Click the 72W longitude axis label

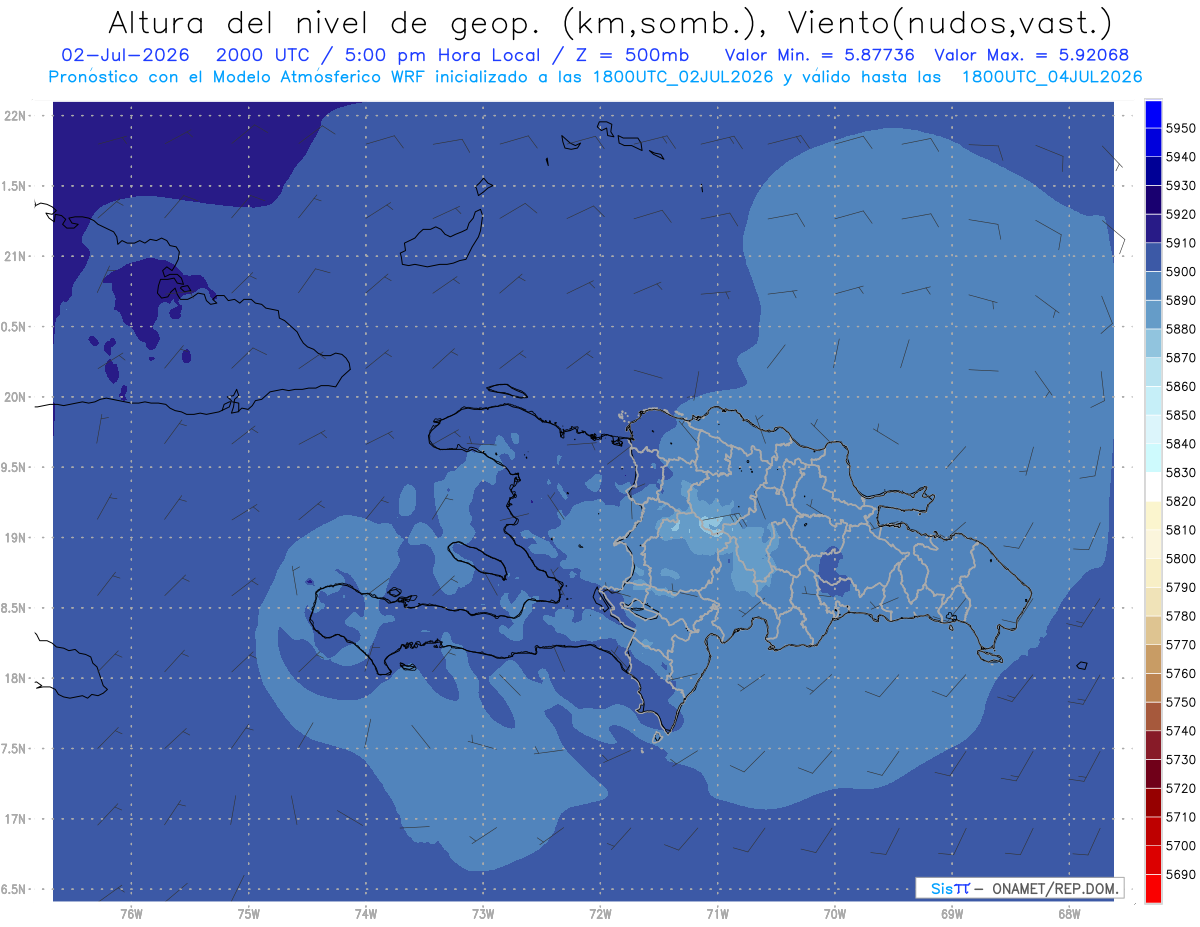coord(600,913)
